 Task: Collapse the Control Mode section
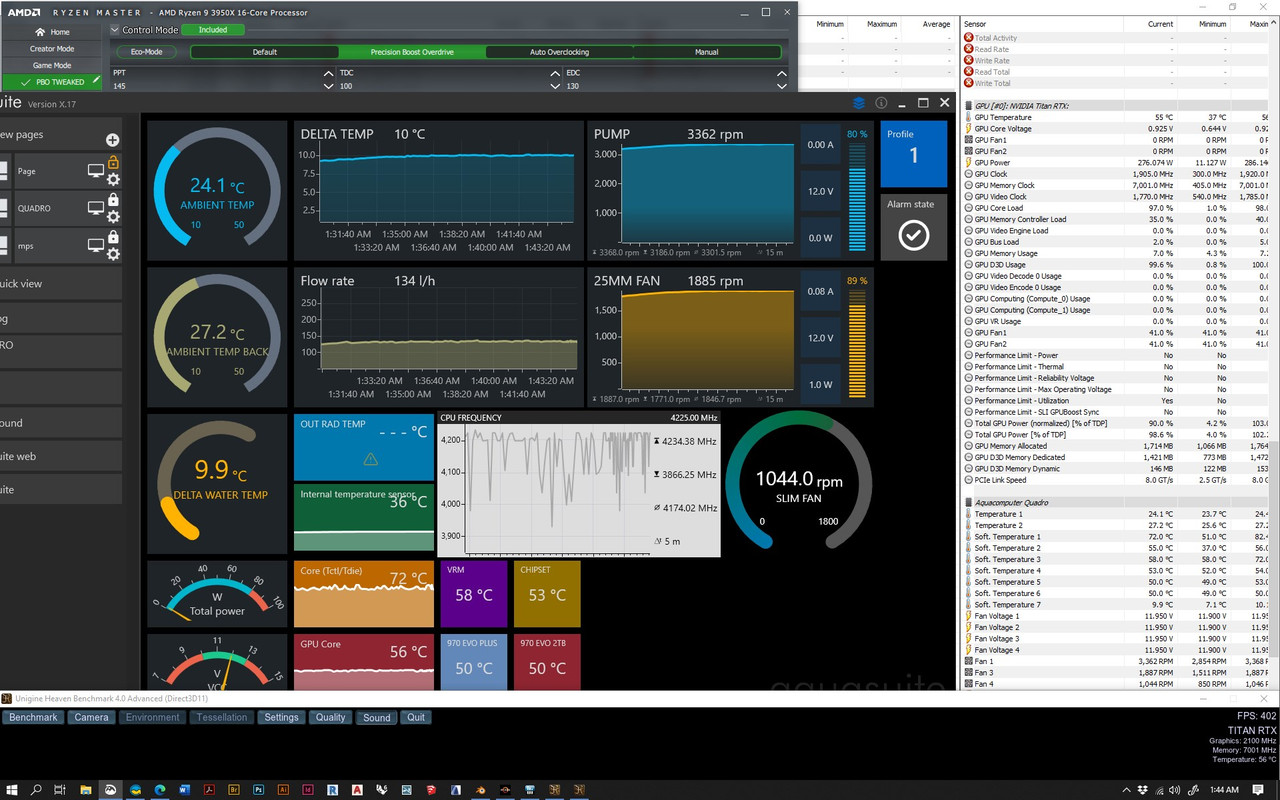click(114, 30)
